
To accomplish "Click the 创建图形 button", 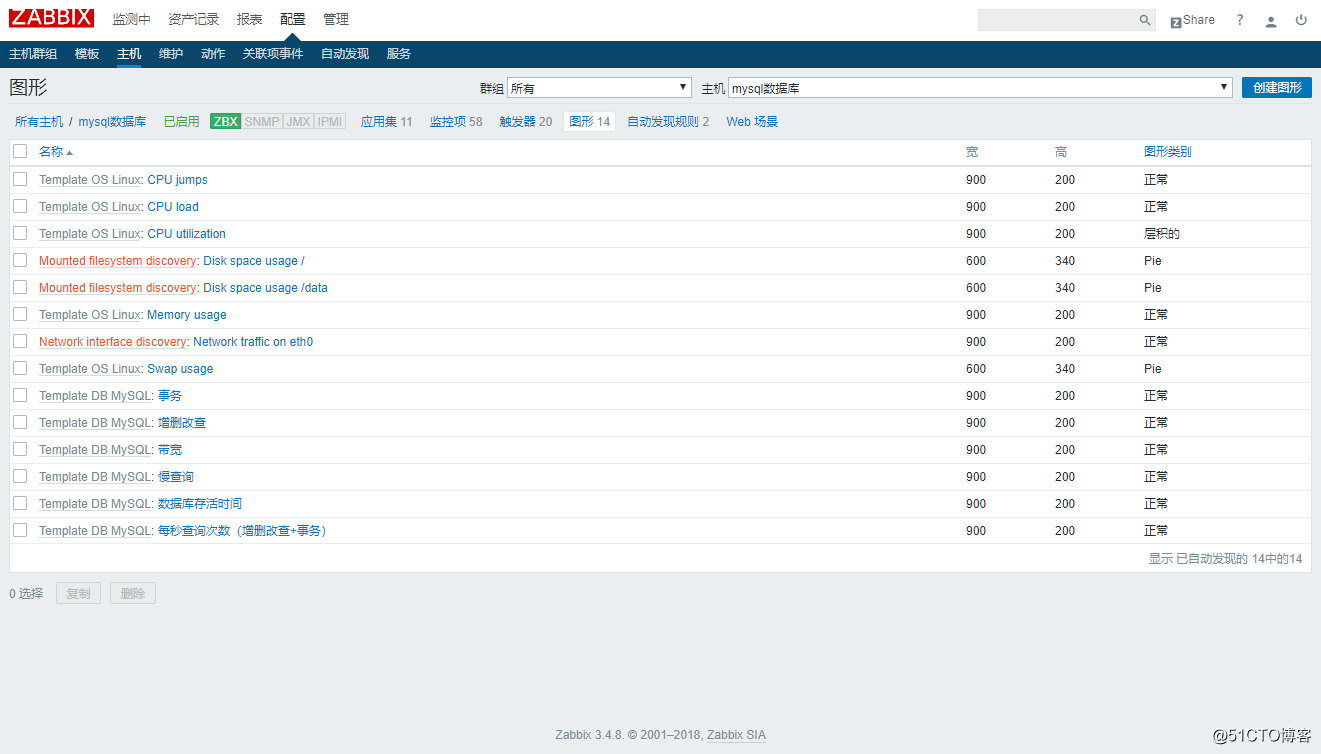I will pyautogui.click(x=1277, y=88).
